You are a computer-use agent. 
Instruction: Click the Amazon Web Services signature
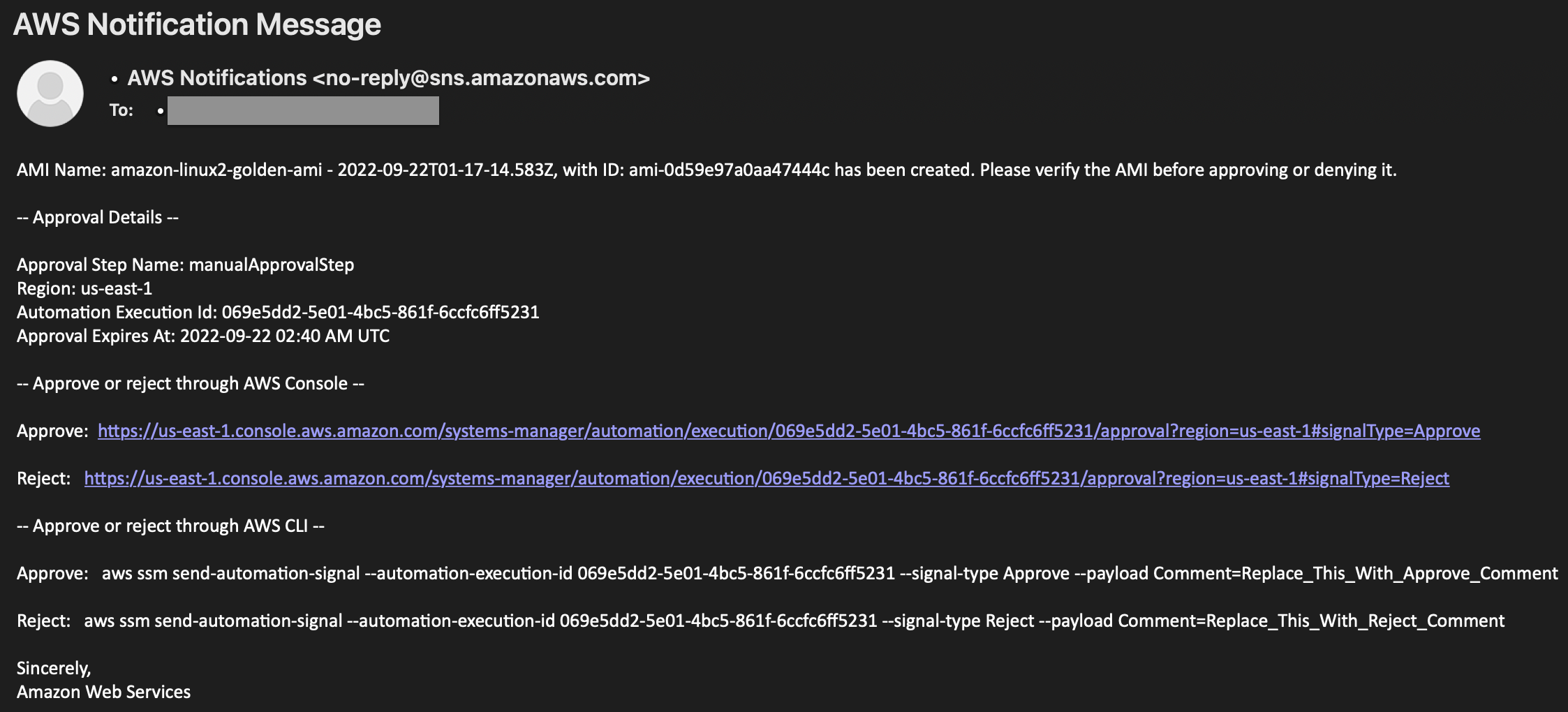tap(104, 692)
